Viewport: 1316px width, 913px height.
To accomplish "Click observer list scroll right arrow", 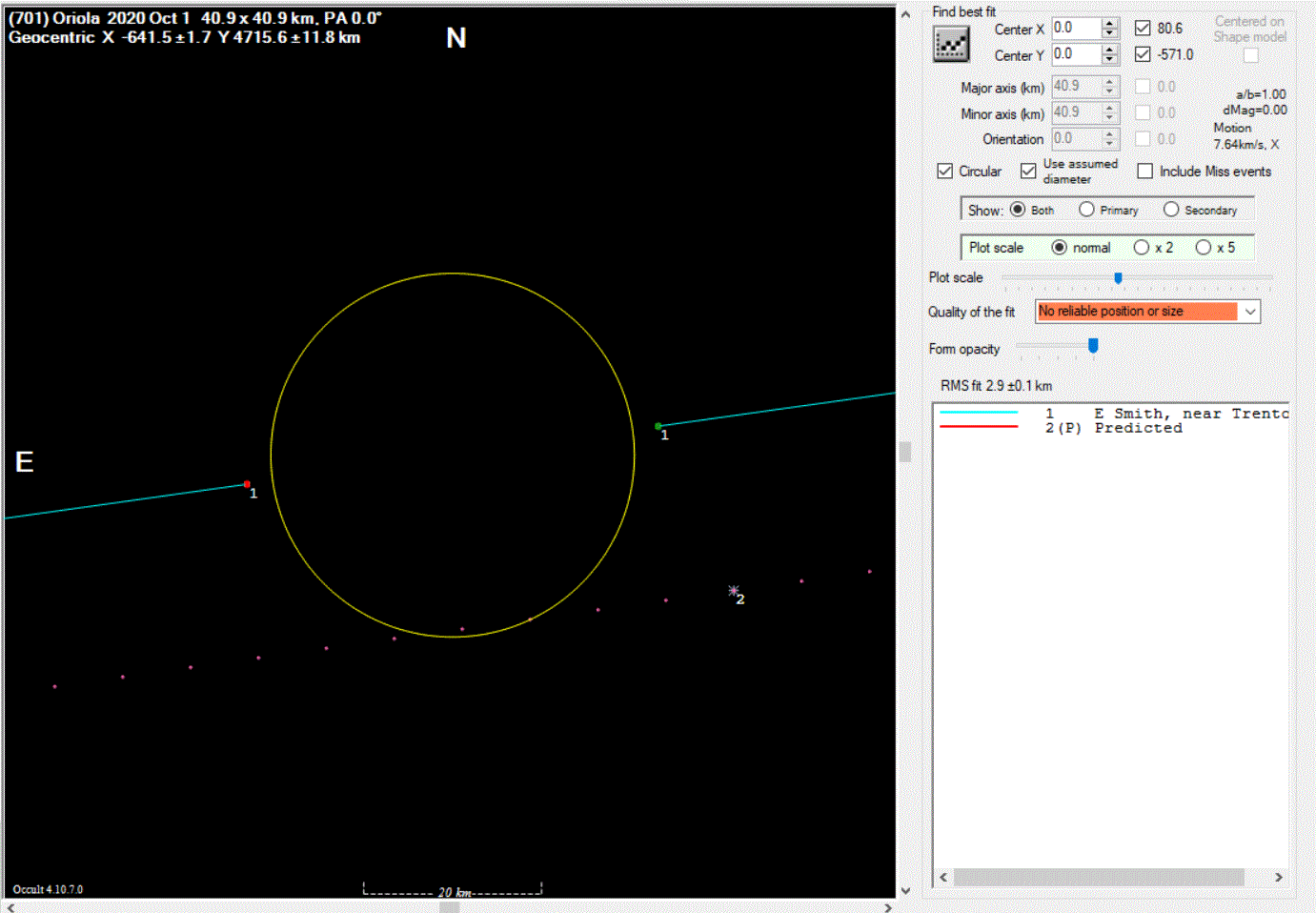I will (1279, 877).
